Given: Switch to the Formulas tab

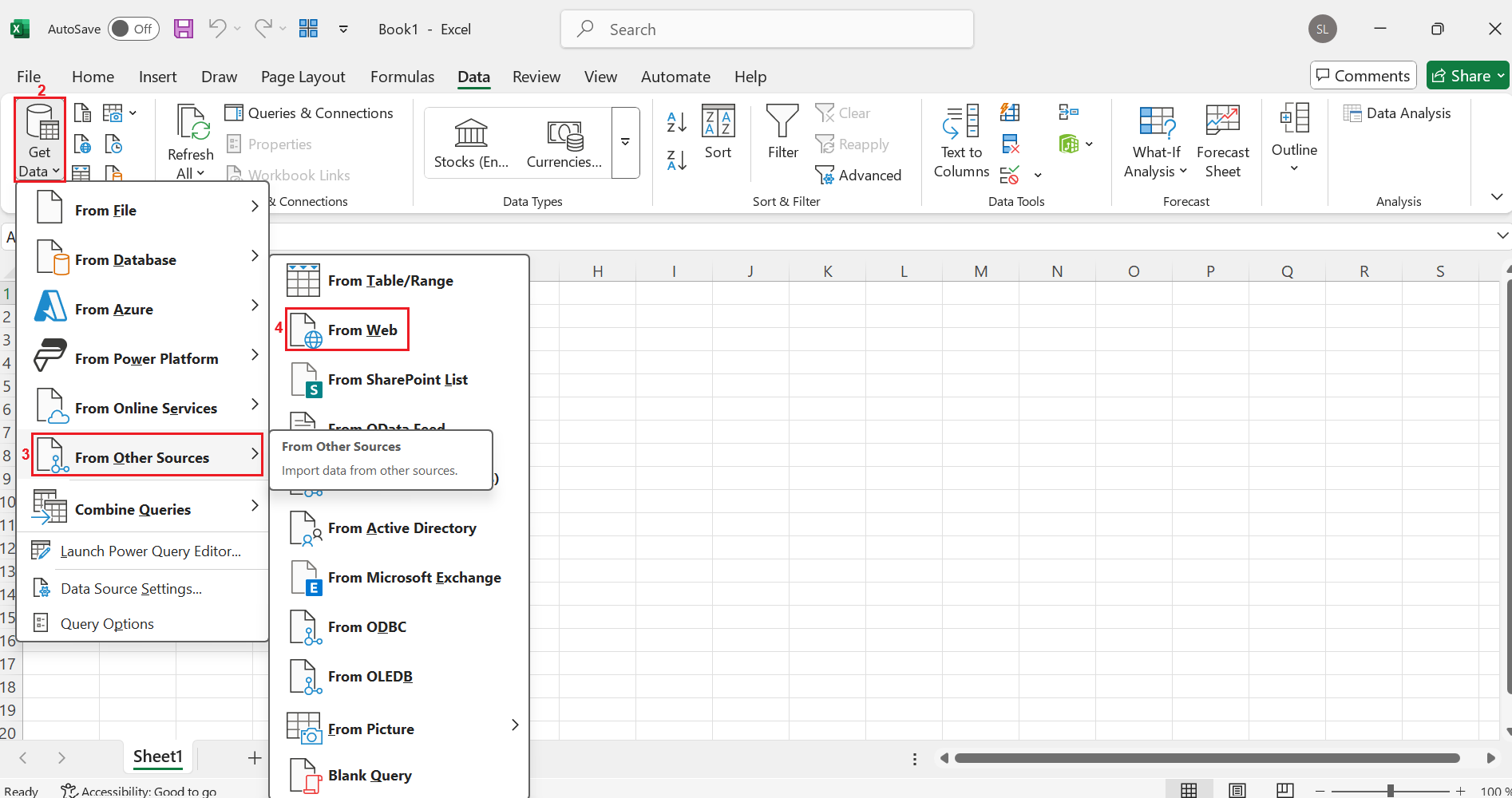Looking at the screenshot, I should tap(402, 77).
